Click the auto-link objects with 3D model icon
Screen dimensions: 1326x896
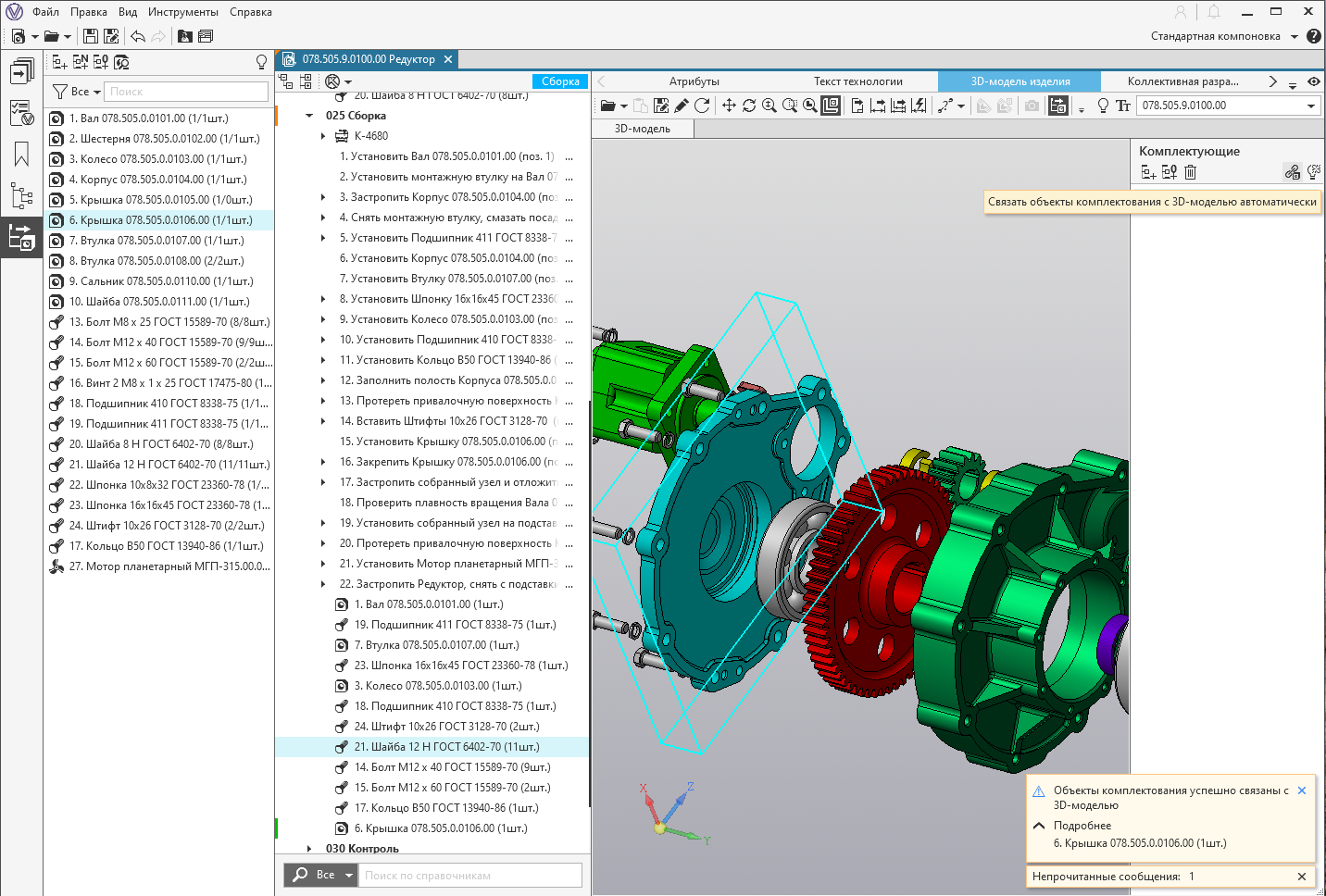(1292, 172)
